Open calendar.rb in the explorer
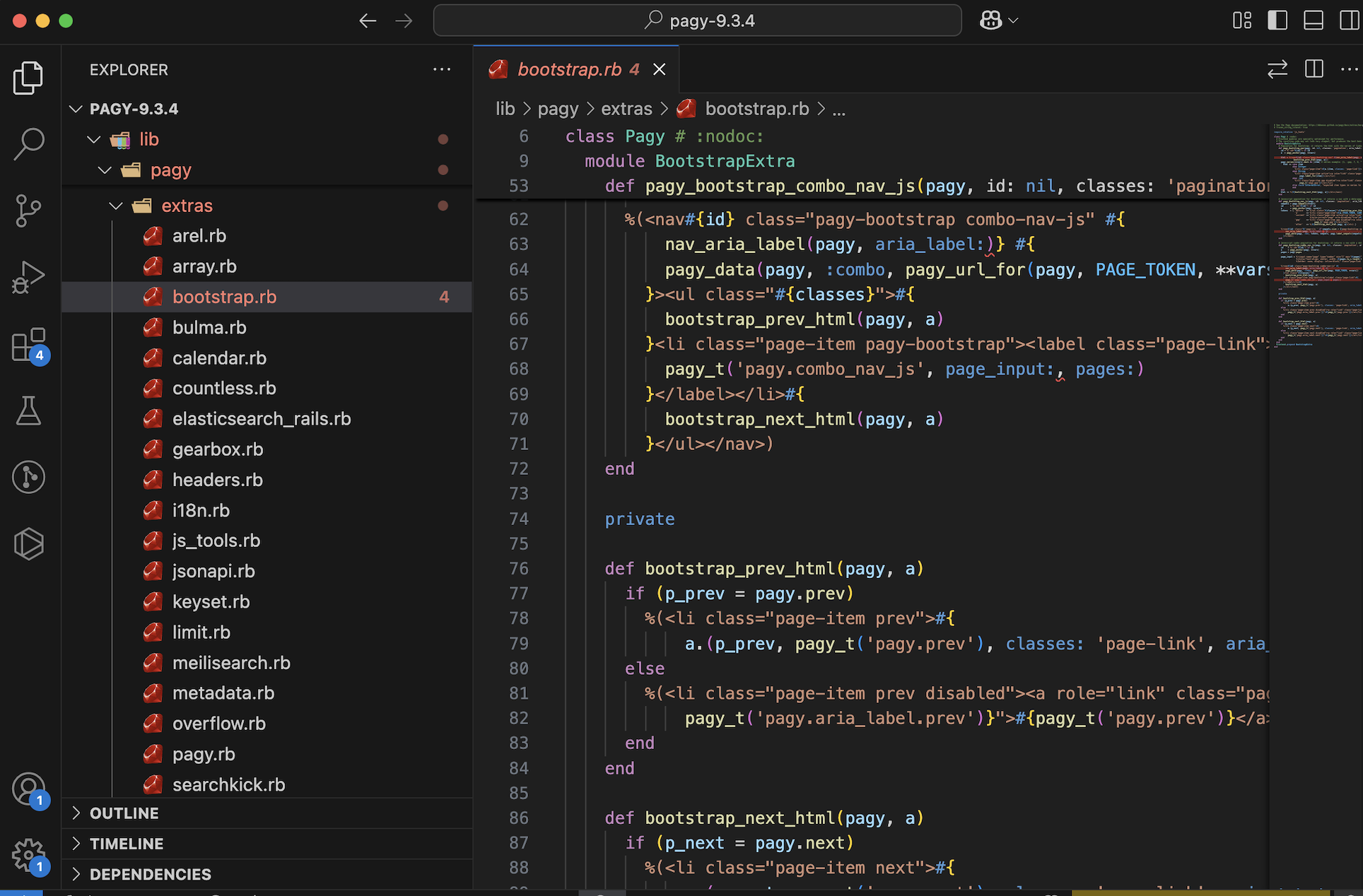 (x=219, y=358)
